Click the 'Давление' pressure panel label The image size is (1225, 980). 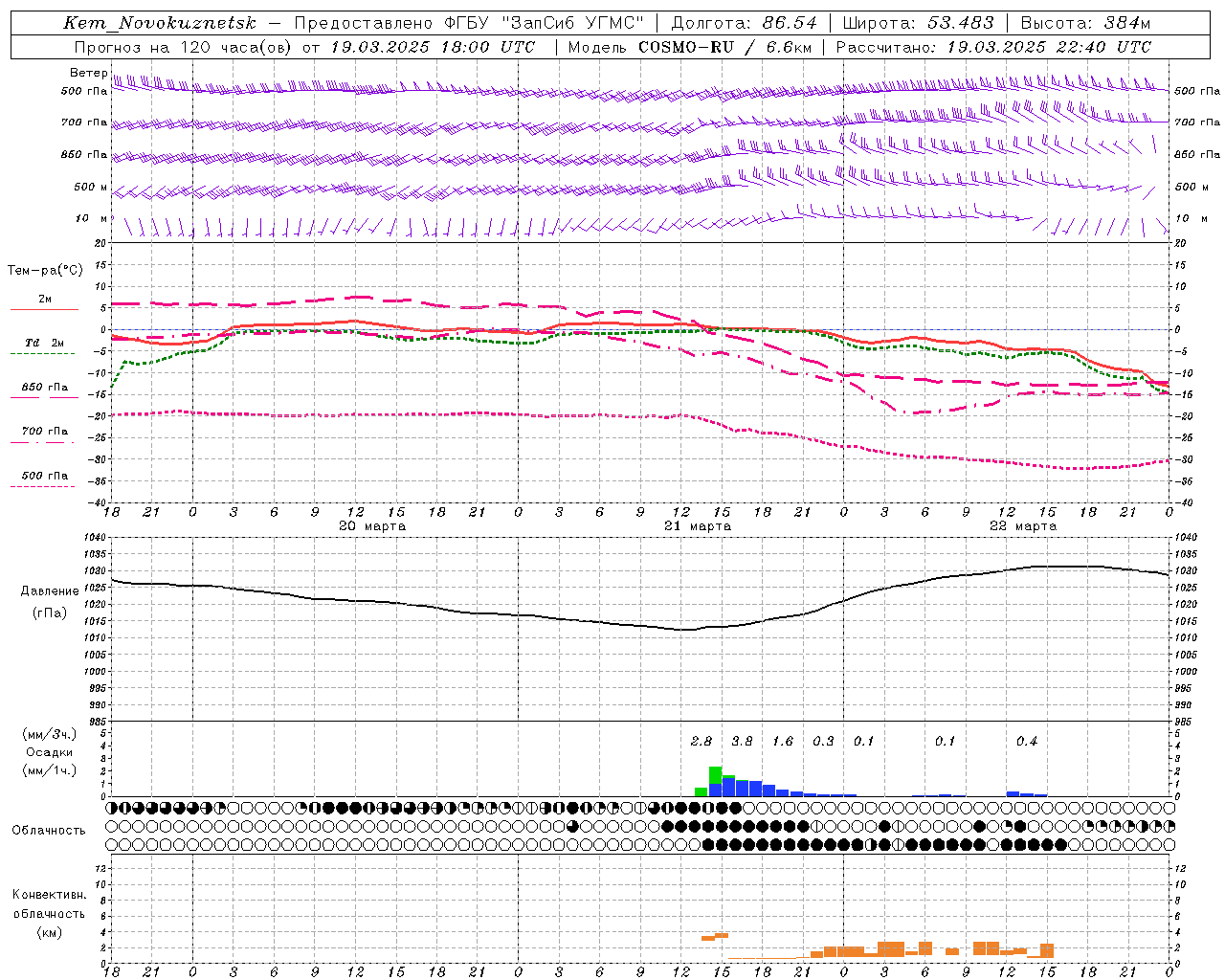click(x=50, y=591)
